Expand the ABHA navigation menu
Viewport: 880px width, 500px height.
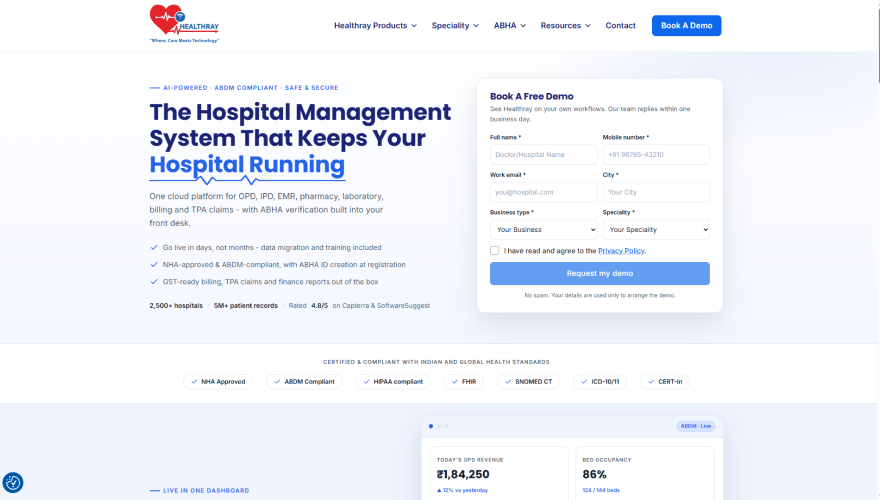click(x=510, y=25)
